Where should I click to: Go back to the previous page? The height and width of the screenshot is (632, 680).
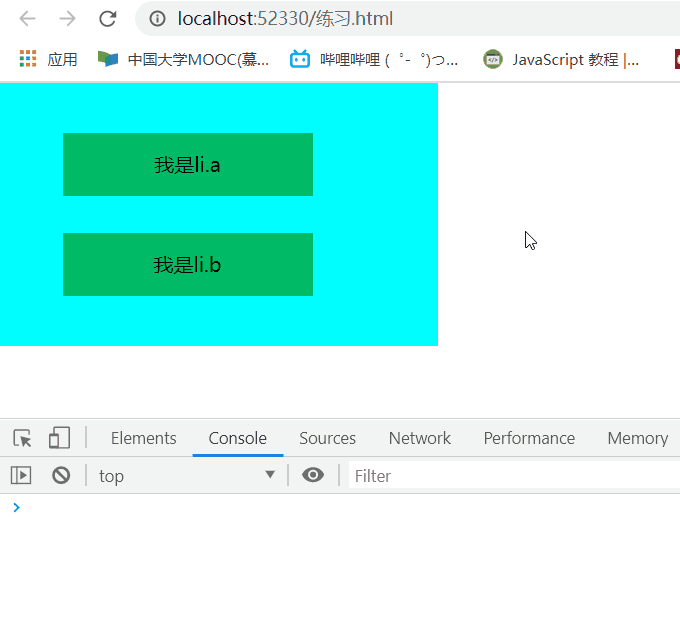27,19
